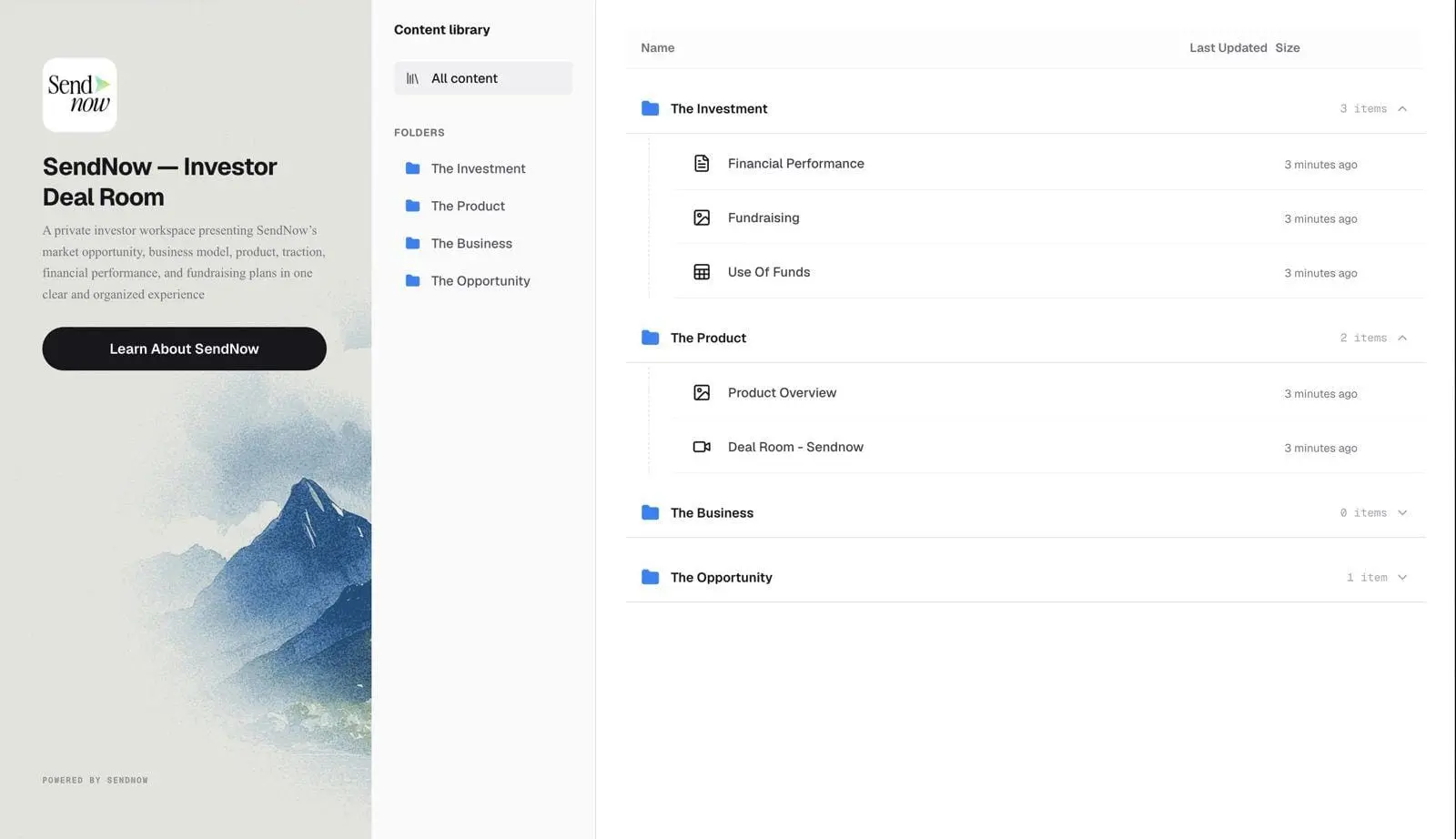
Task: Click the timestamp for Financial Performance
Action: tap(1320, 165)
